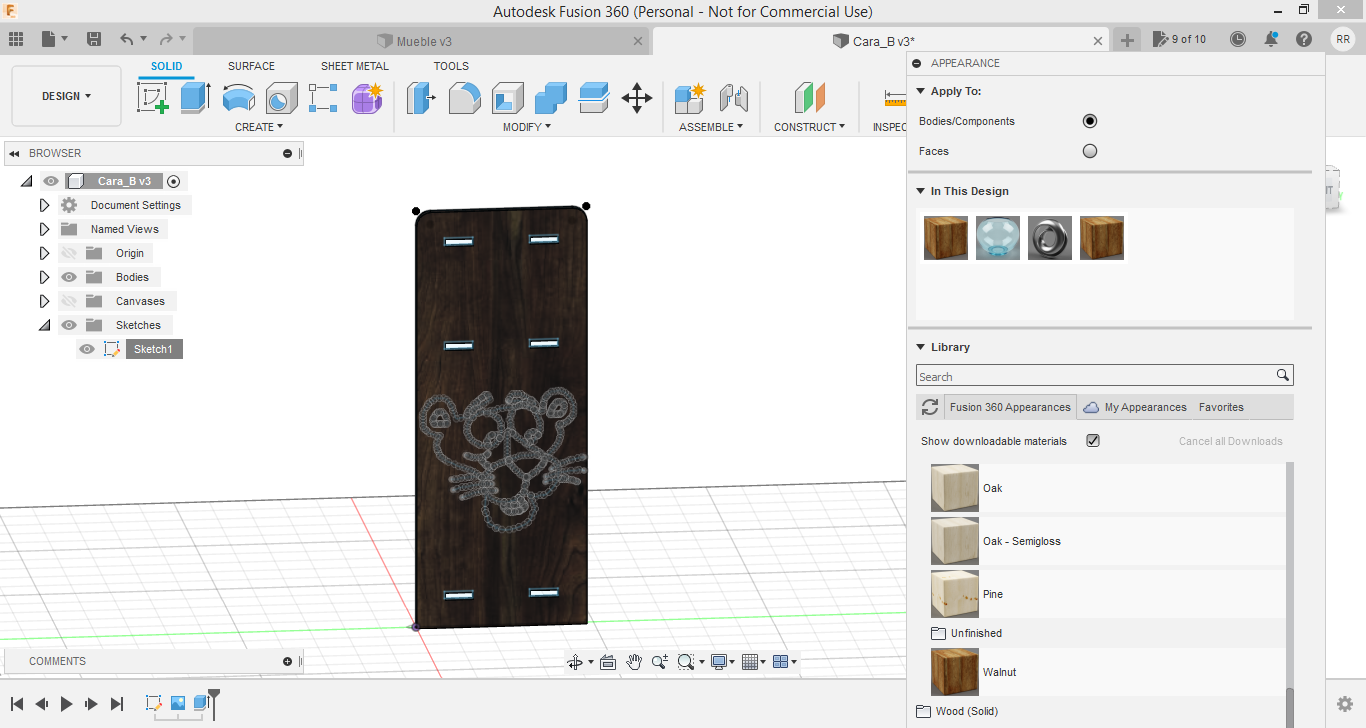Screen dimensions: 1366x728
Task: Refresh the appearance library
Action: pos(930,407)
